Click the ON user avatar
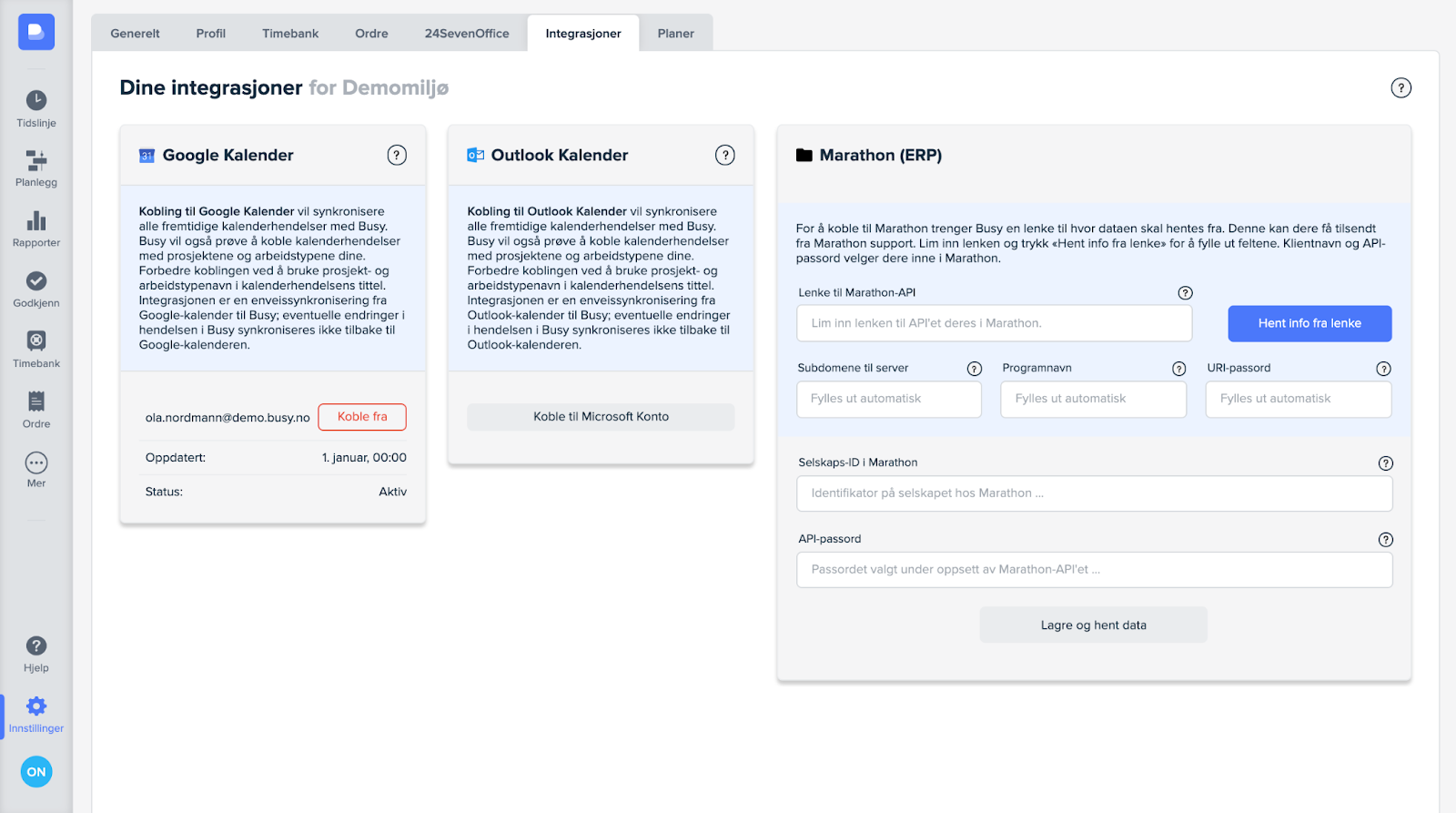1456x813 pixels. (36, 772)
